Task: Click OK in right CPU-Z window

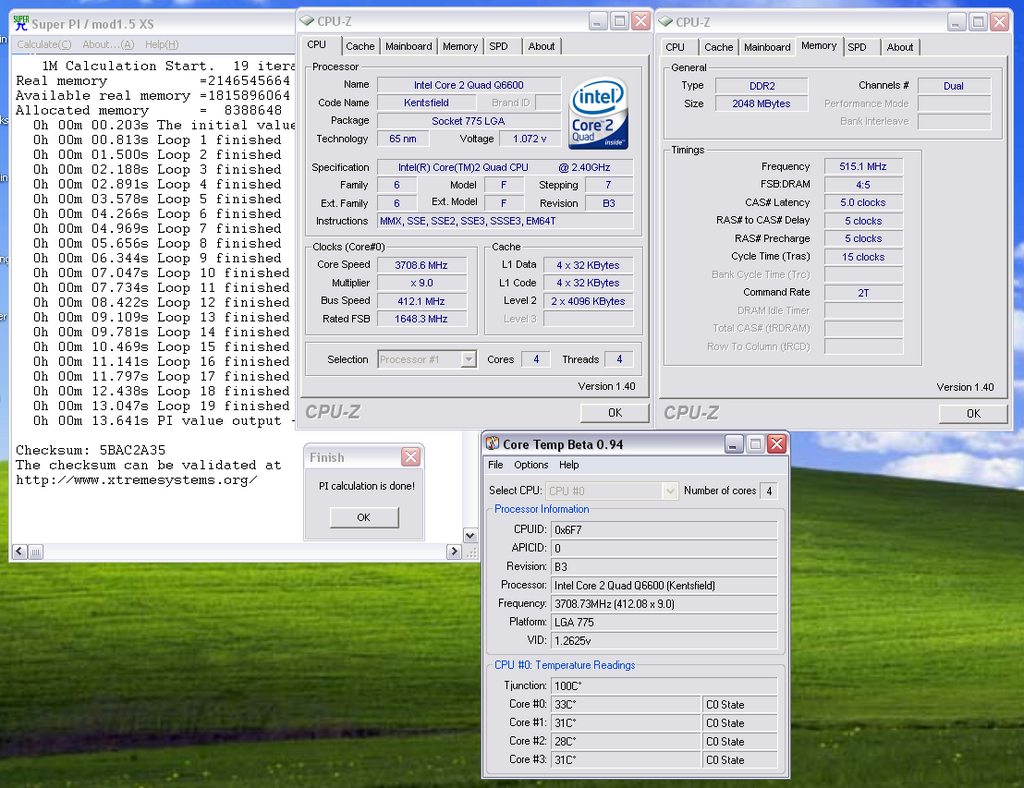Action: click(973, 413)
